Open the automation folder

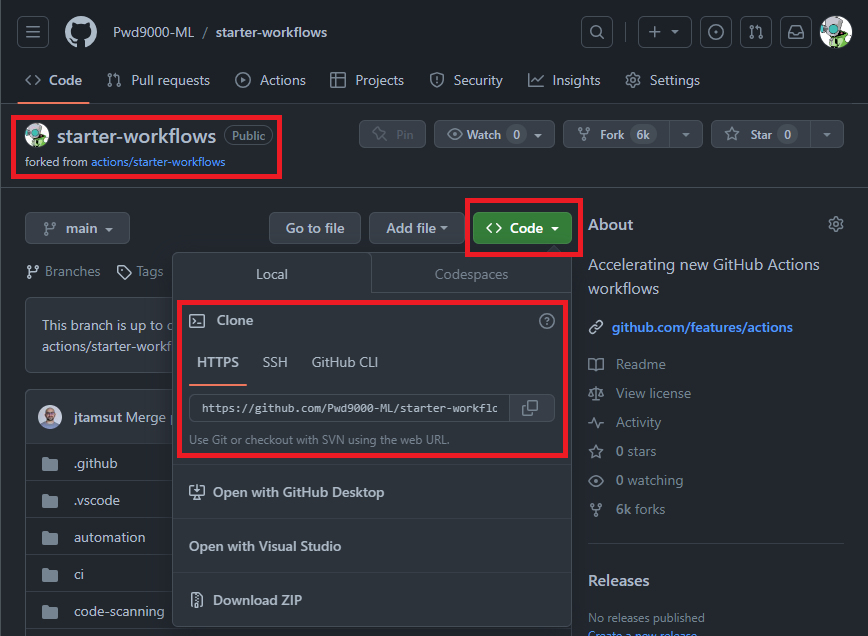pyautogui.click(x=110, y=537)
